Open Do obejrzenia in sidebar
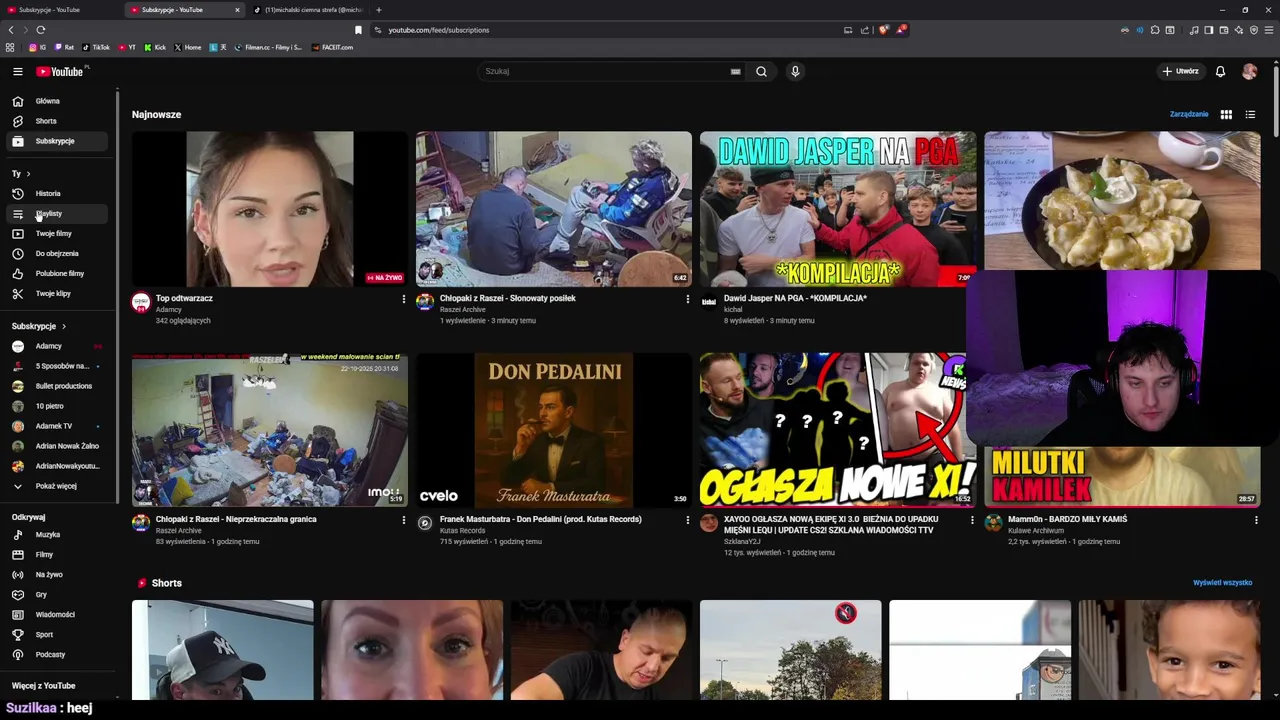Viewport: 1280px width, 720px height. coord(55,254)
